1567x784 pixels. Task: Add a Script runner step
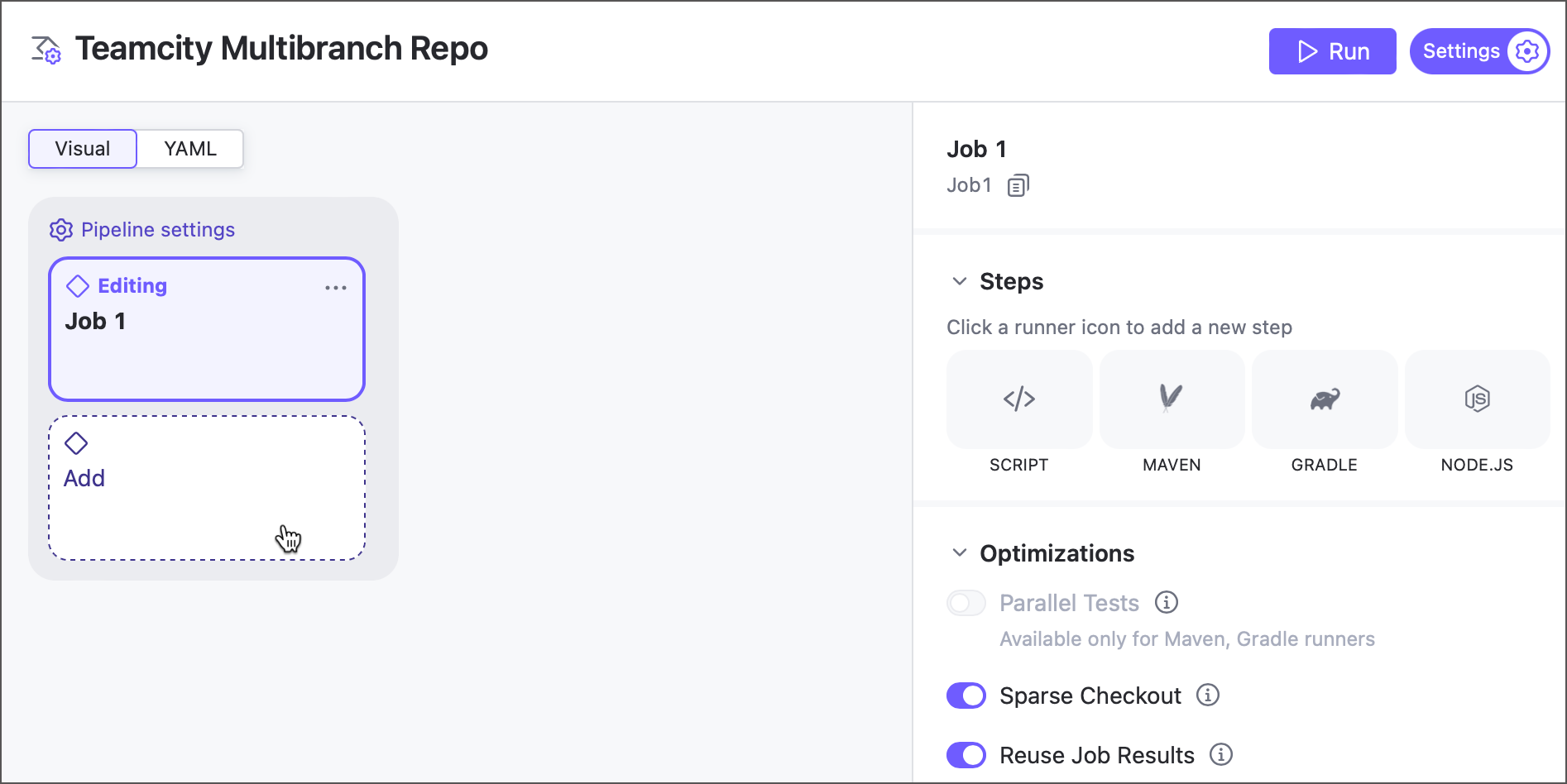coord(1018,399)
